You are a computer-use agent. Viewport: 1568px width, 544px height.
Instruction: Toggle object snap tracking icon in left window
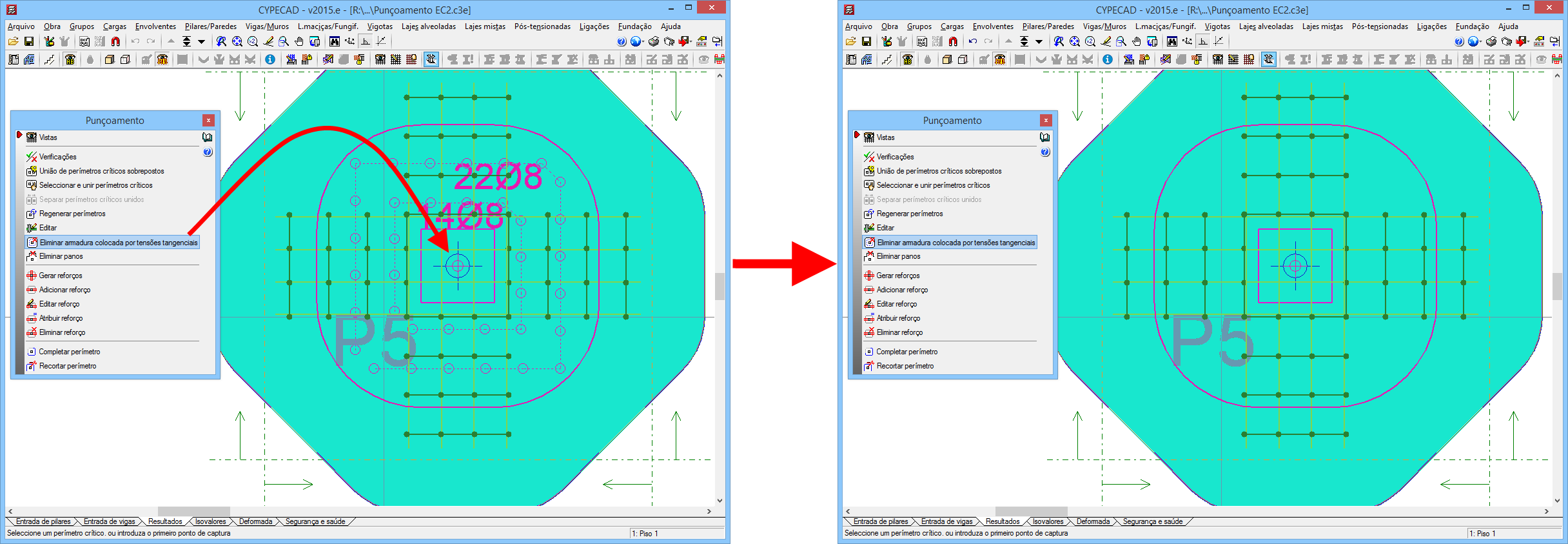381,41
